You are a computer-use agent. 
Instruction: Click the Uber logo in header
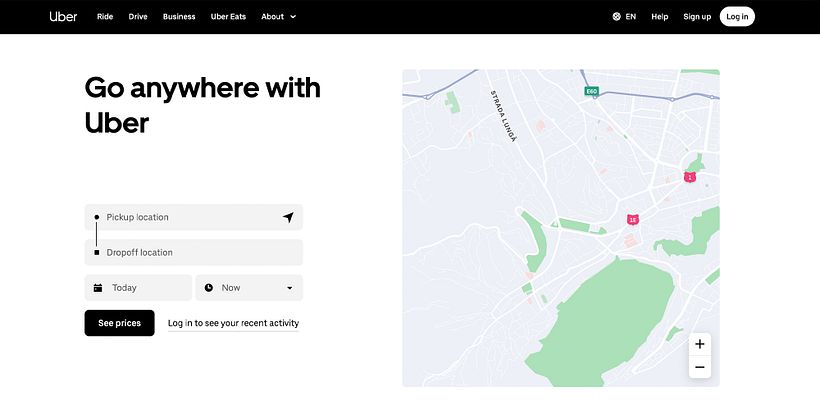click(63, 16)
